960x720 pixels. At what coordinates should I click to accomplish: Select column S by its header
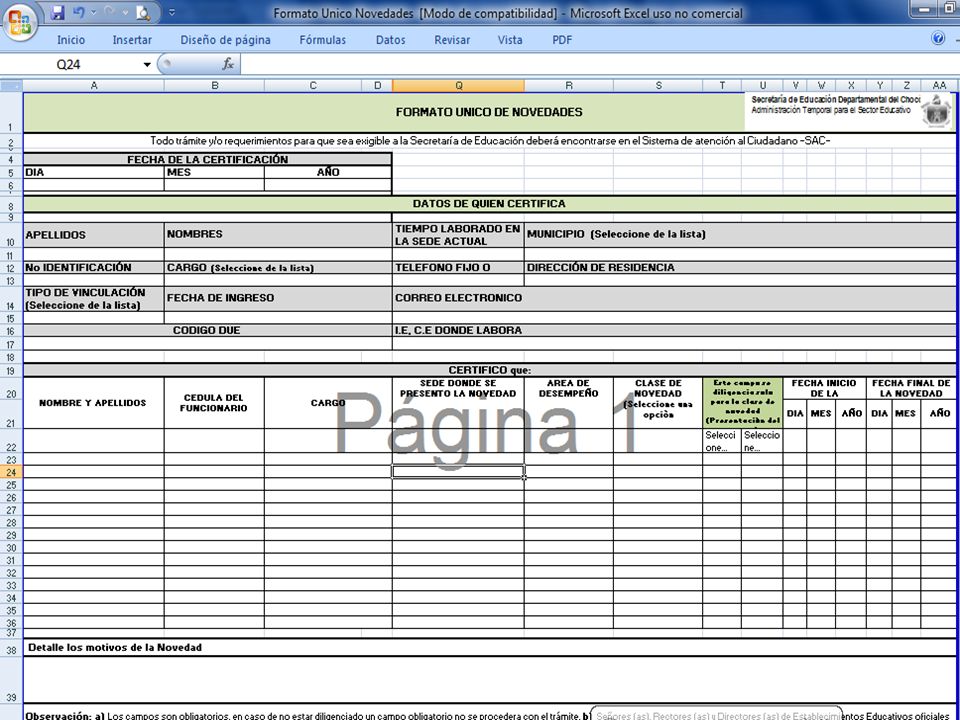[658, 86]
